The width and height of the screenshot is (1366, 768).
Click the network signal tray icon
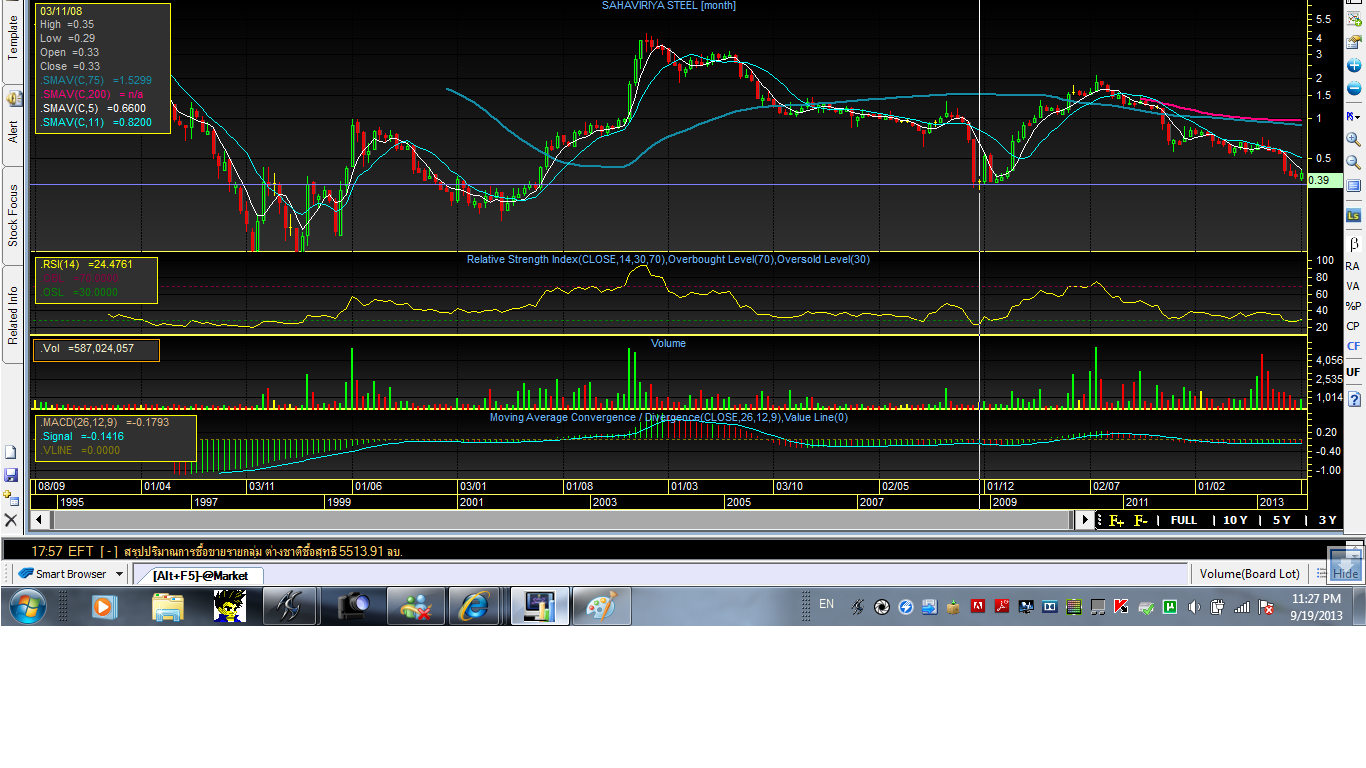1242,606
